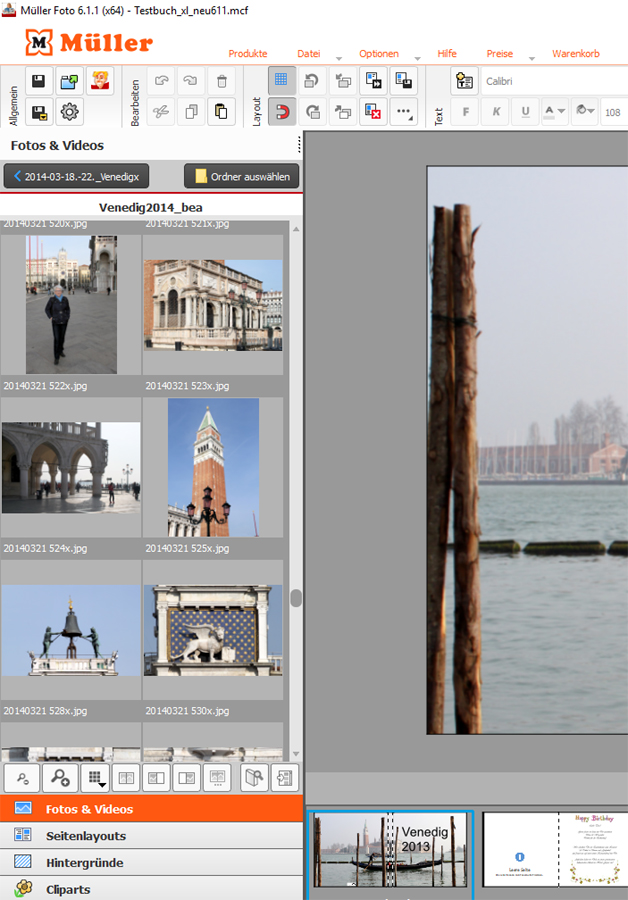Toggle the grid display in Layout

(282, 82)
